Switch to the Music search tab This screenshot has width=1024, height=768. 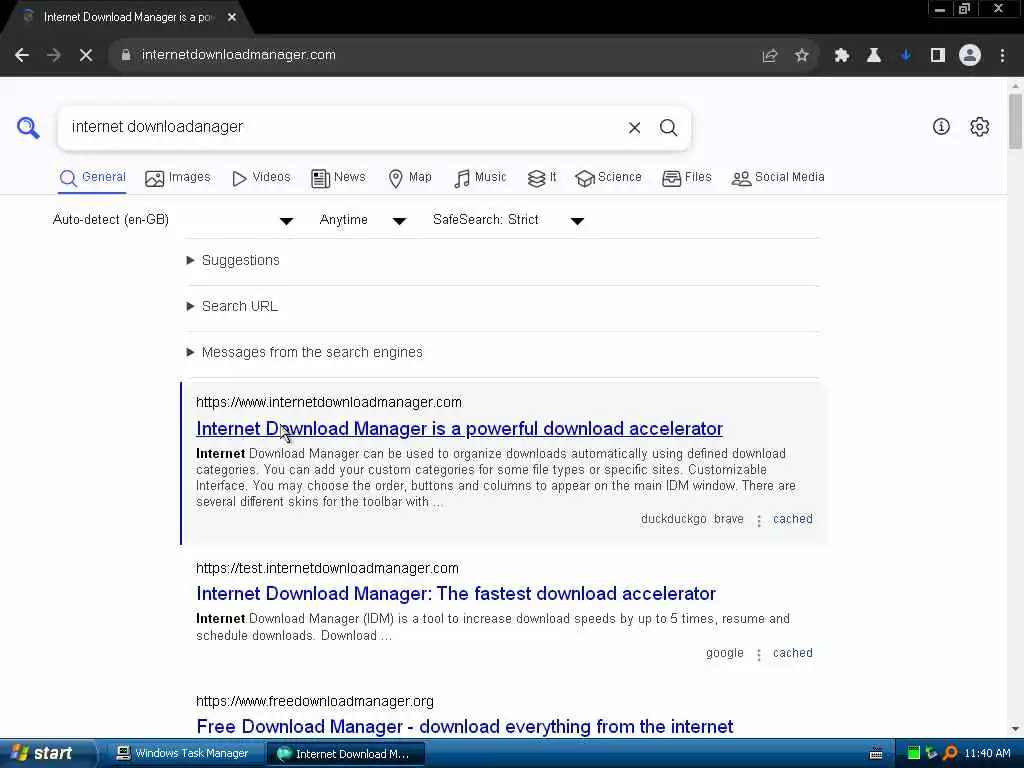pyautogui.click(x=480, y=178)
